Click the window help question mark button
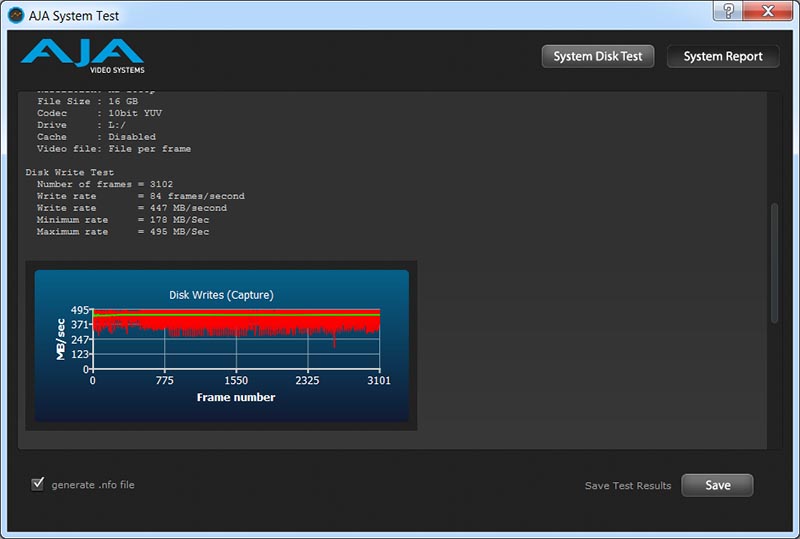800x539 pixels. click(x=728, y=10)
